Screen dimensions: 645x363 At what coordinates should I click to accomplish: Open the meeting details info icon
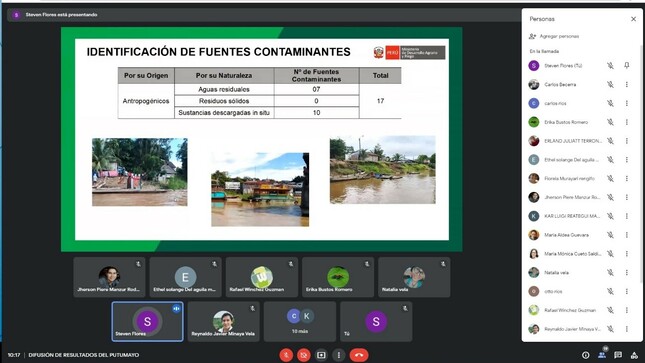(x=586, y=355)
